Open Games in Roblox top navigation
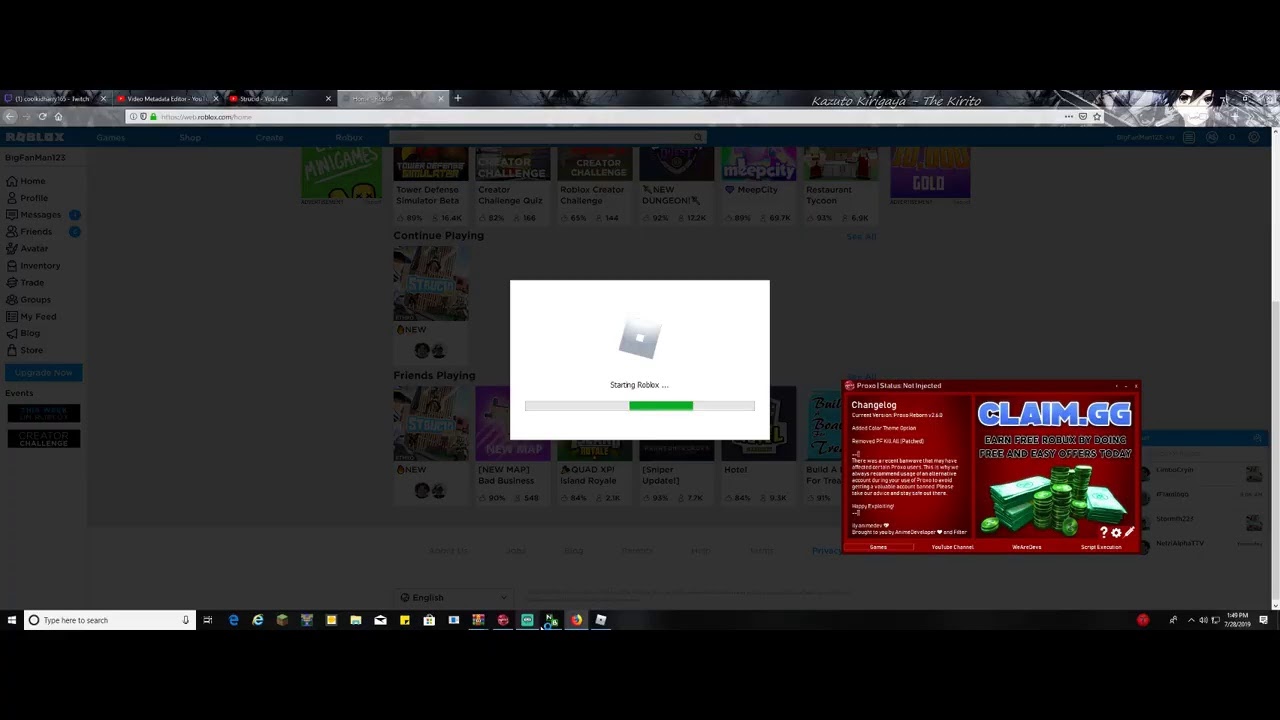The height and width of the screenshot is (720, 1280). pyautogui.click(x=110, y=137)
